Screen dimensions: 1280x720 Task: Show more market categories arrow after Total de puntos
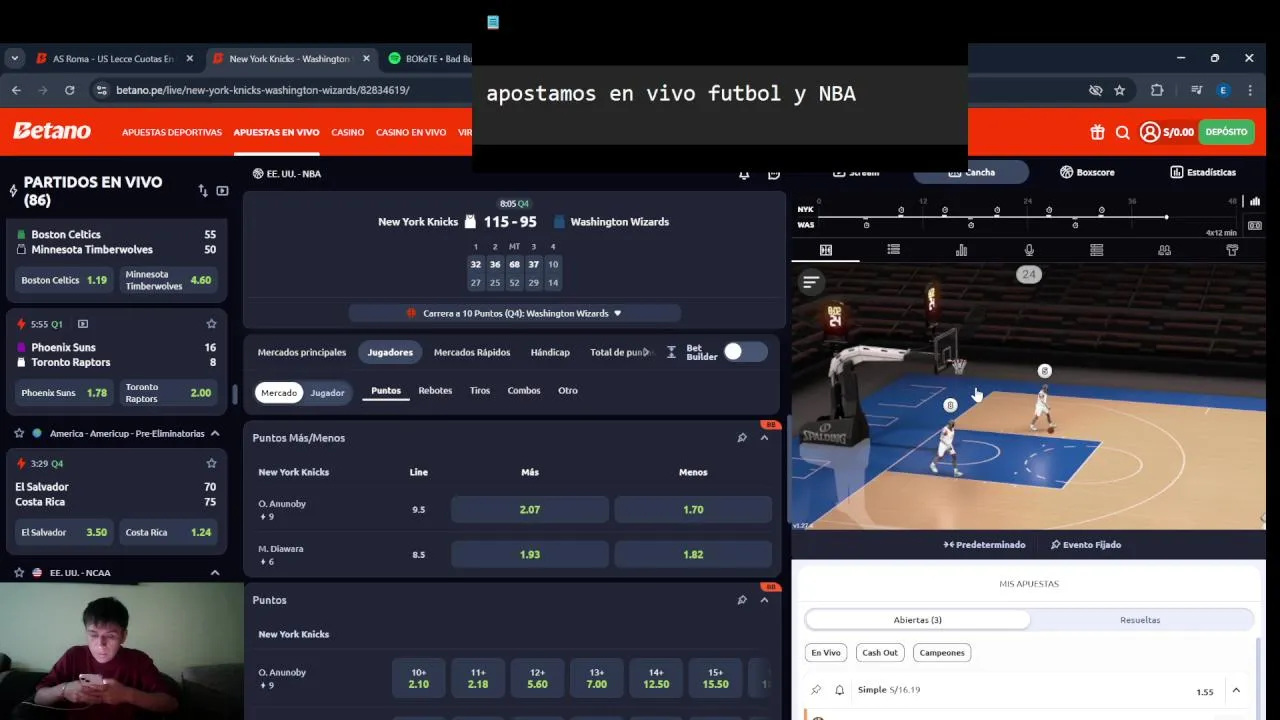click(x=646, y=352)
